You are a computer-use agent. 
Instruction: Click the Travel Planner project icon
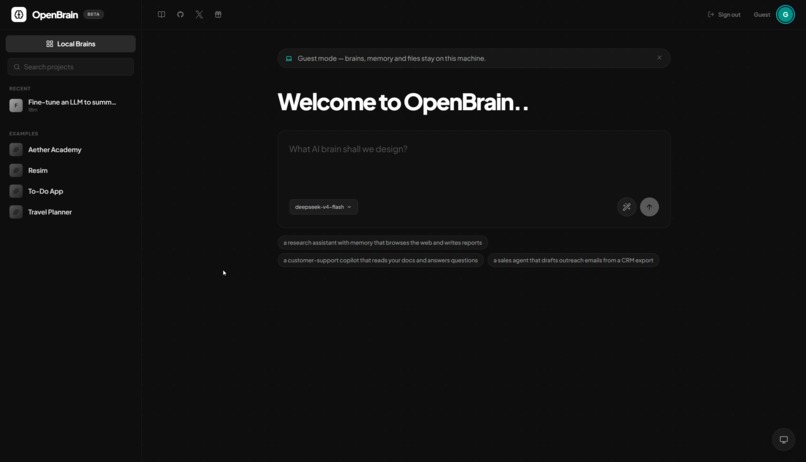click(16, 212)
